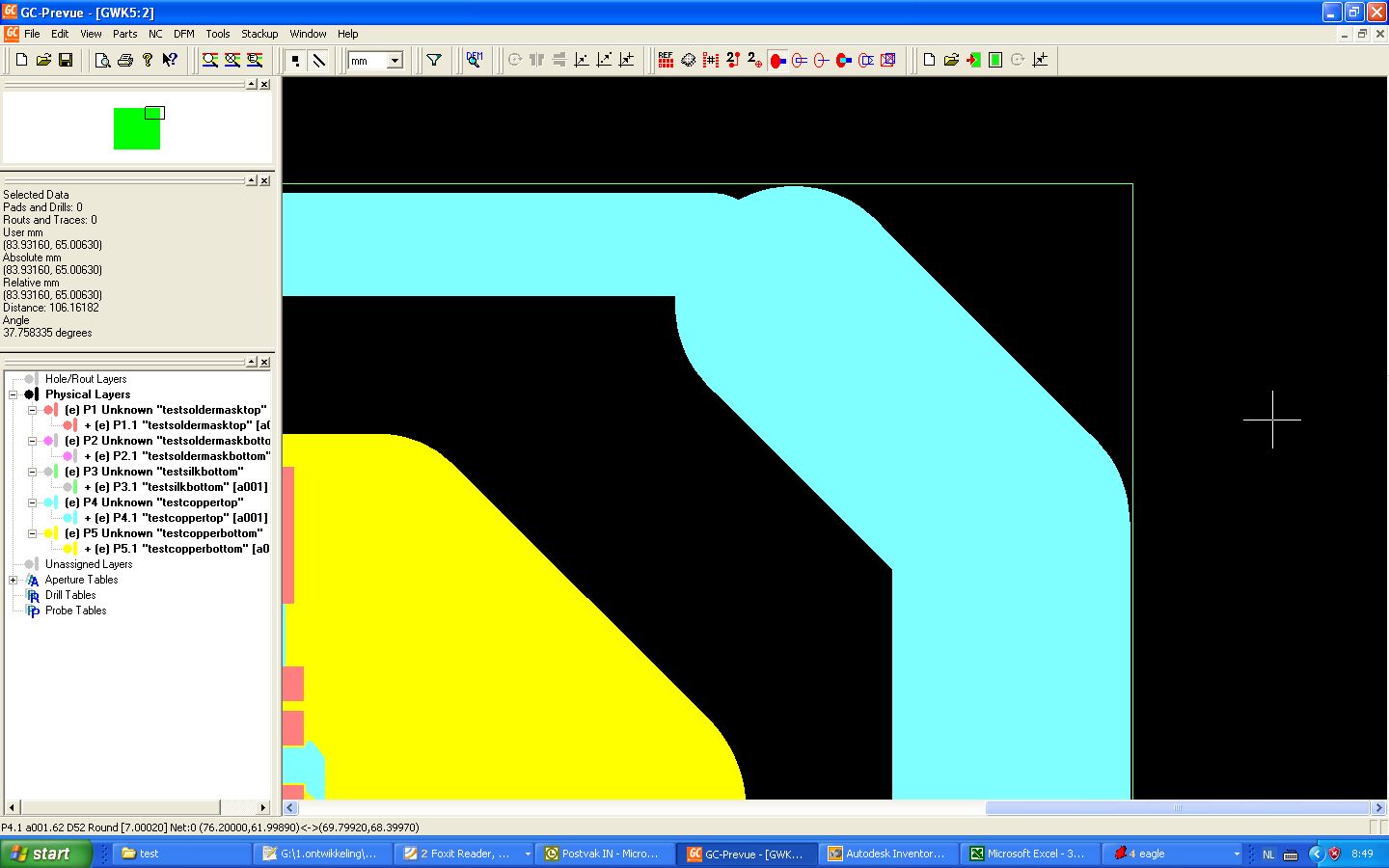Open the mm units dropdown
Screen dimensions: 1389x868
click(x=395, y=61)
